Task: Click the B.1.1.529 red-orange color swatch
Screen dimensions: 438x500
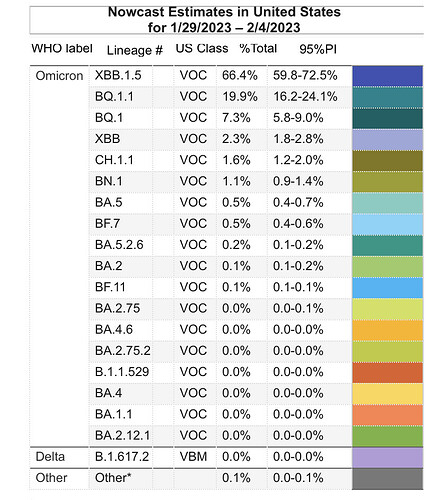Action: pyautogui.click(x=387, y=373)
